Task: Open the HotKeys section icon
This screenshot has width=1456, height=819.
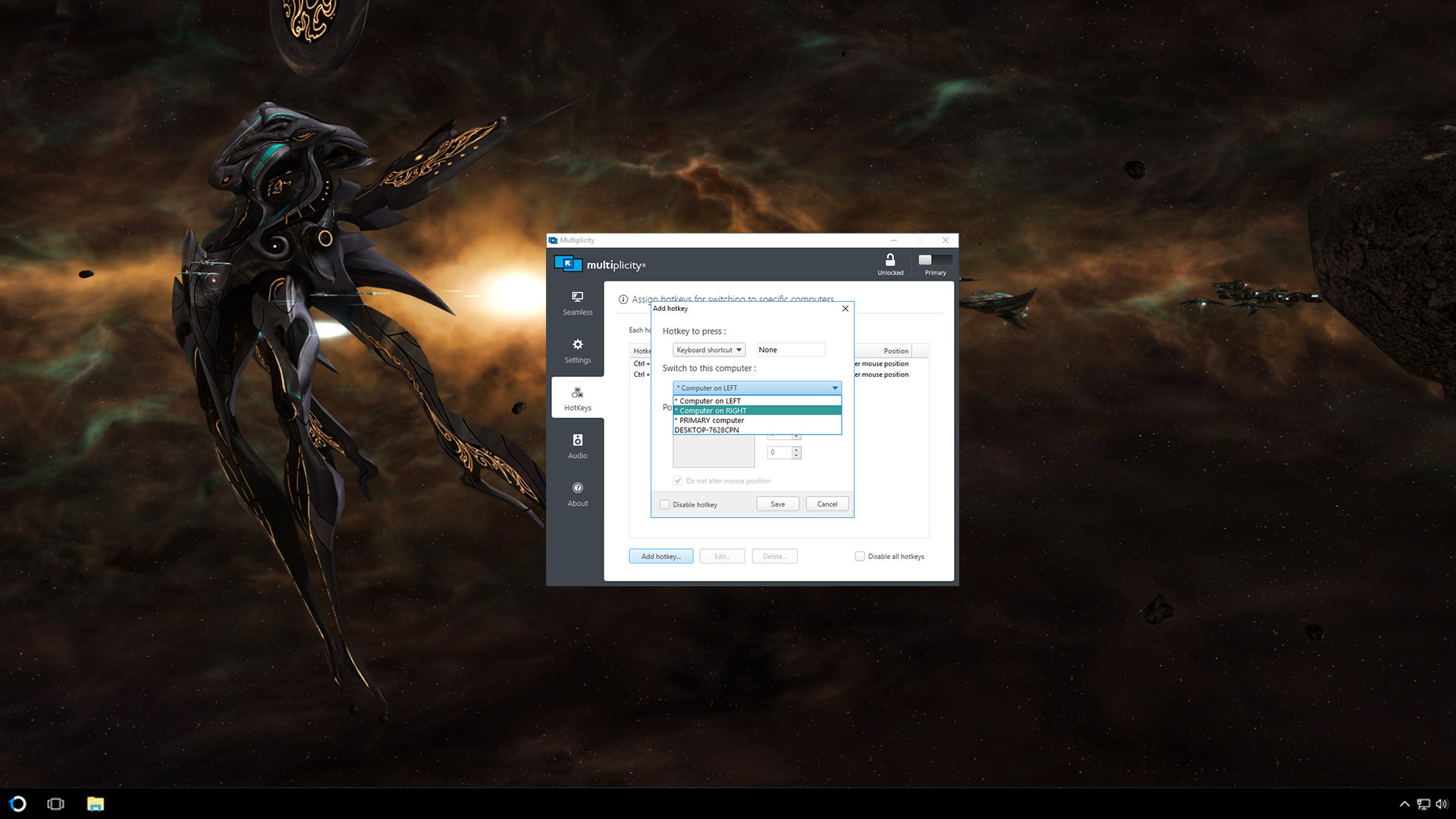Action: point(577,393)
